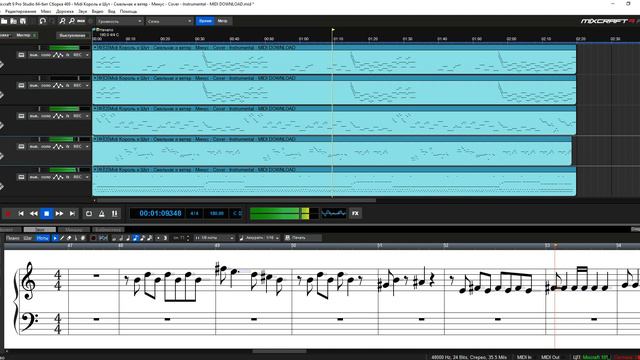Jump to project end with skip-to-end button

(x=72, y=213)
